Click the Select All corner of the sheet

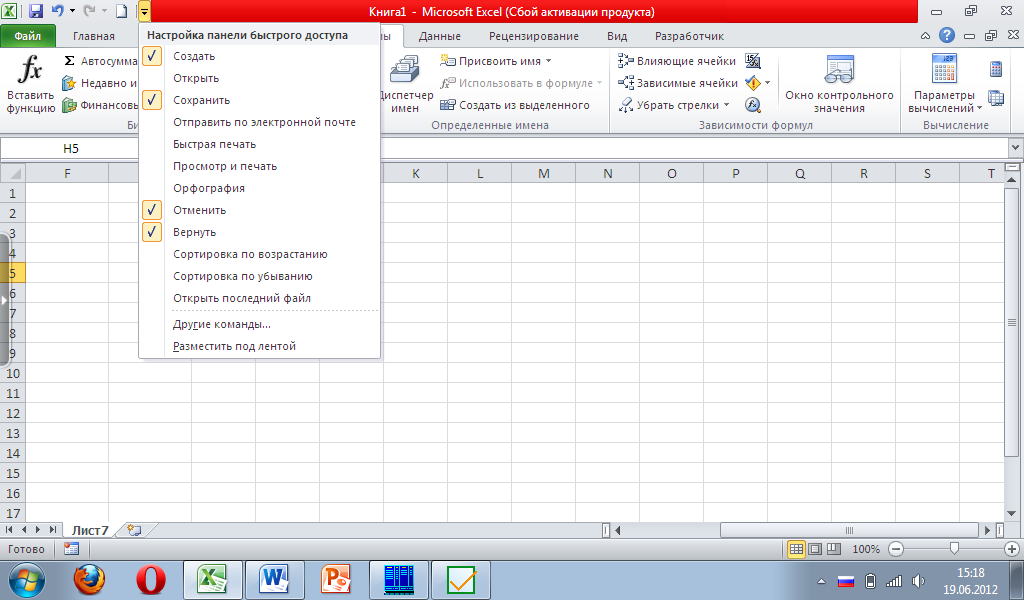click(x=12, y=173)
